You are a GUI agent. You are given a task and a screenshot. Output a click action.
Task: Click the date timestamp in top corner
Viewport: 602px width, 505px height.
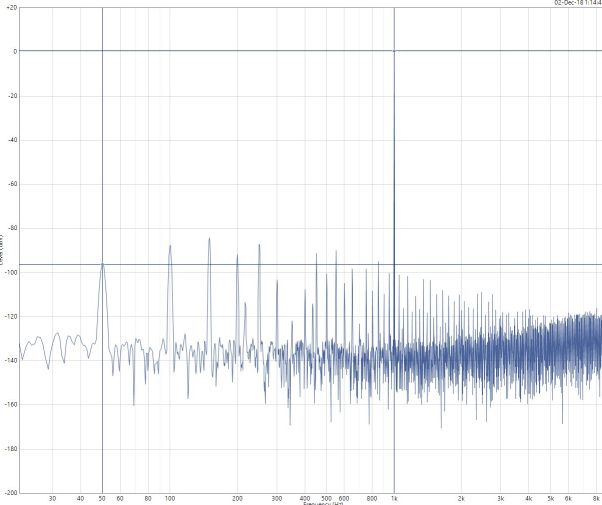(x=578, y=3)
